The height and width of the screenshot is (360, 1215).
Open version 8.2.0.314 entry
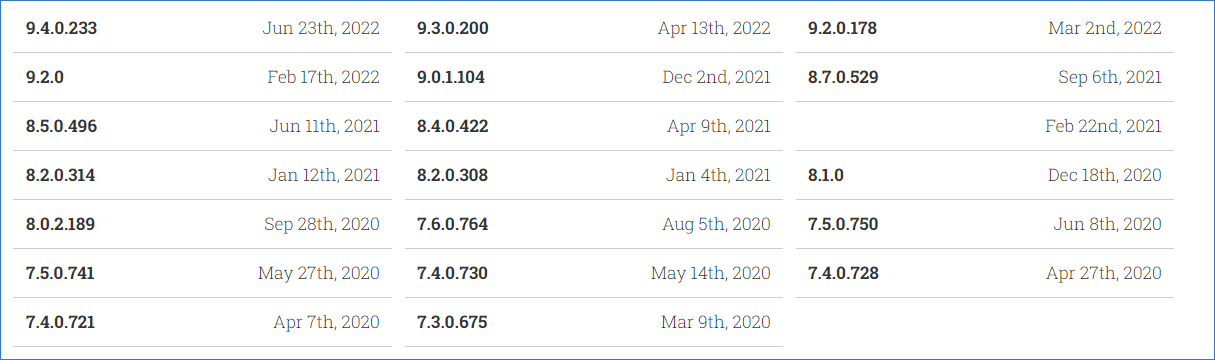[x=60, y=175]
